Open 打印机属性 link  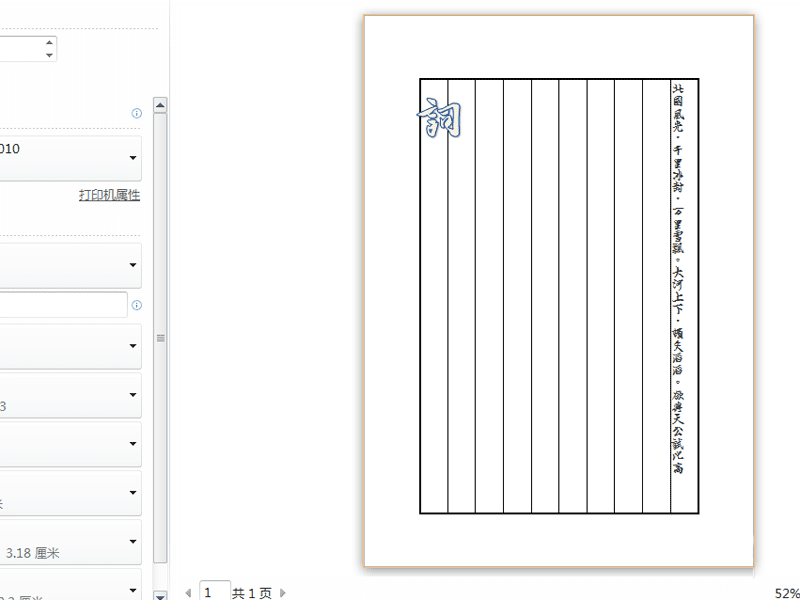tap(109, 195)
